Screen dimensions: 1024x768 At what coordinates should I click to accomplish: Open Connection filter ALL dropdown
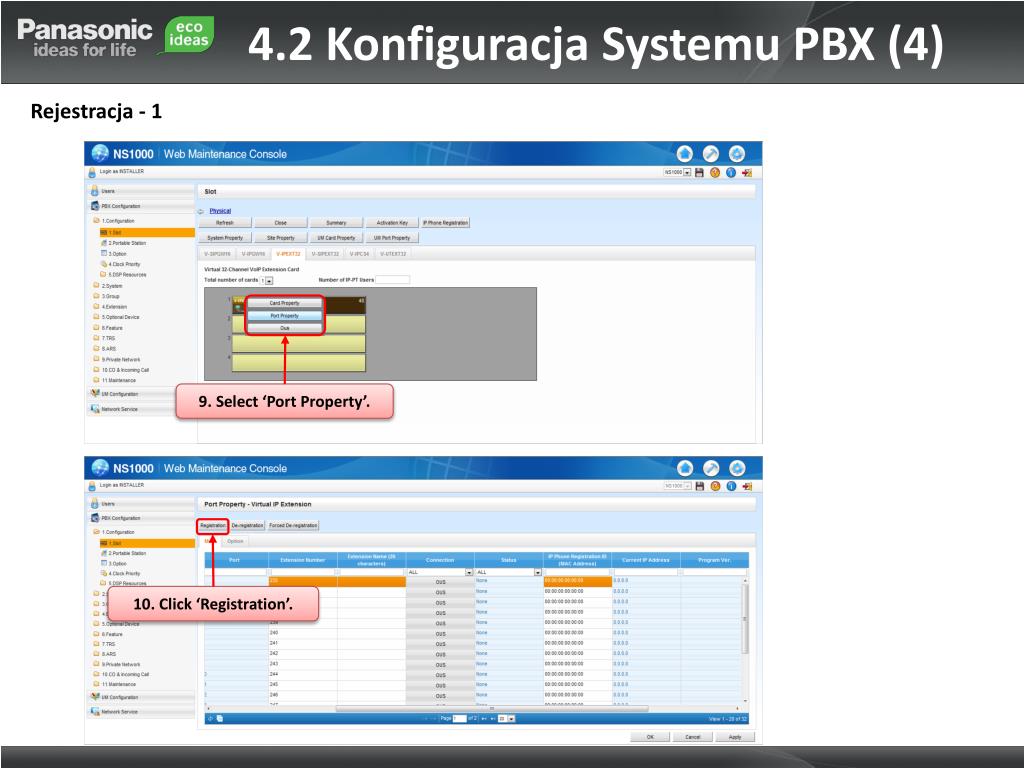pyautogui.click(x=469, y=572)
